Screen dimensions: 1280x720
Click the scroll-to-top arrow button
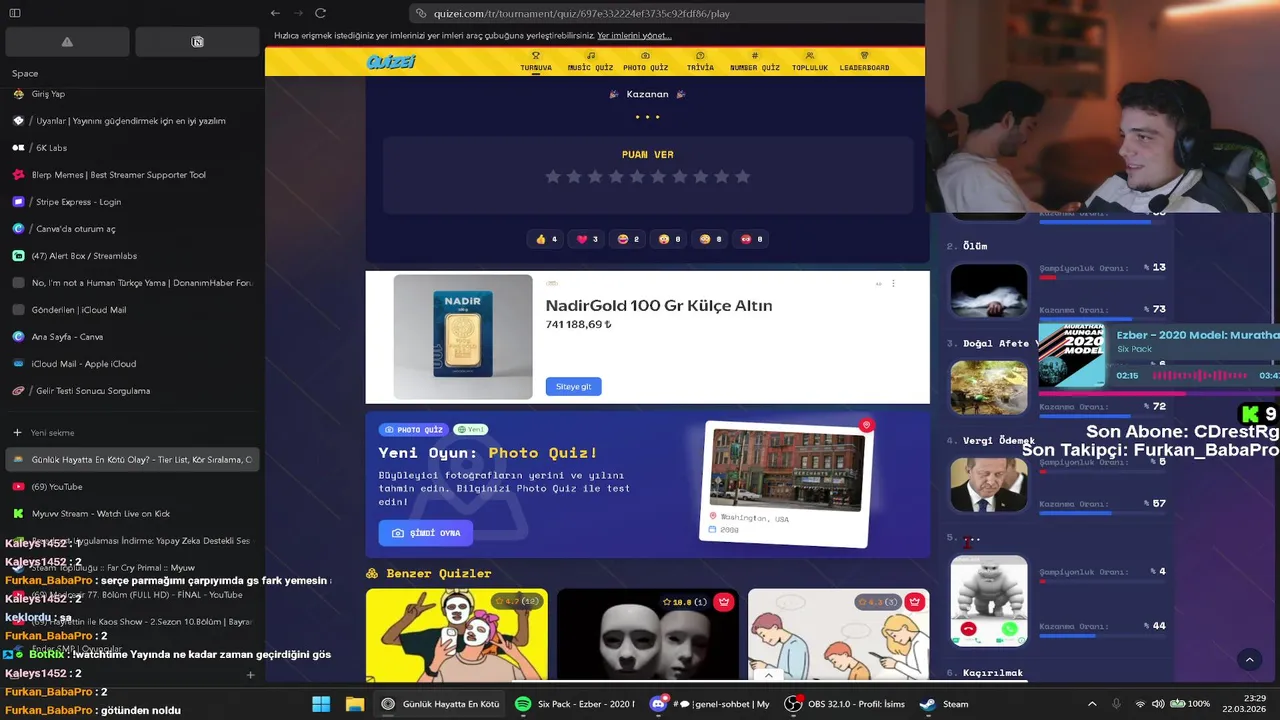point(1249,659)
